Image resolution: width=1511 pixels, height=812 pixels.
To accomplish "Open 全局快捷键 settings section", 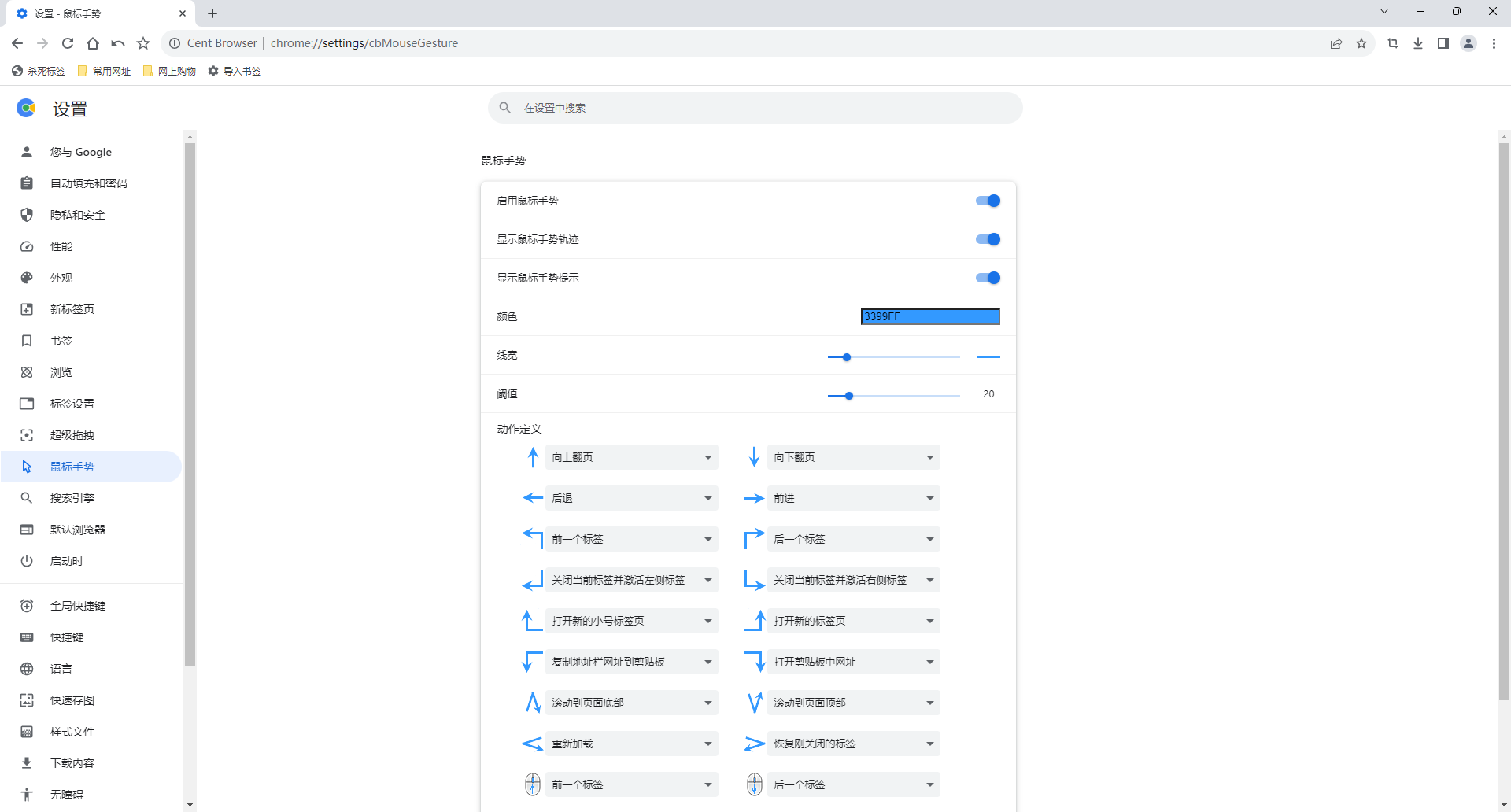I will [x=91, y=606].
